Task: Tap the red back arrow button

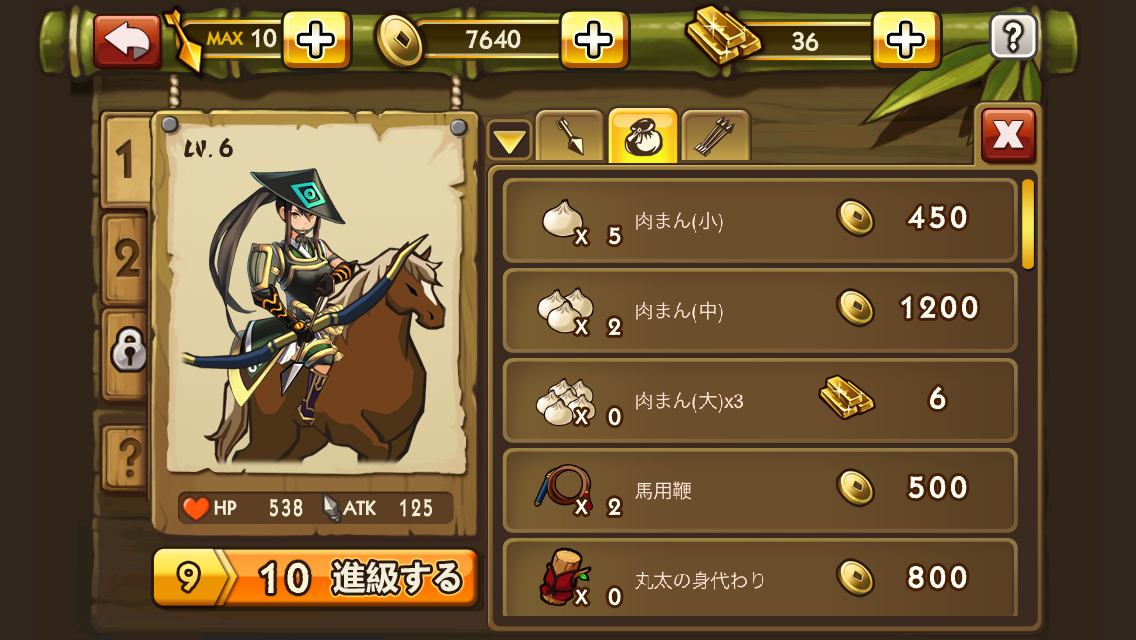Action: [x=128, y=41]
